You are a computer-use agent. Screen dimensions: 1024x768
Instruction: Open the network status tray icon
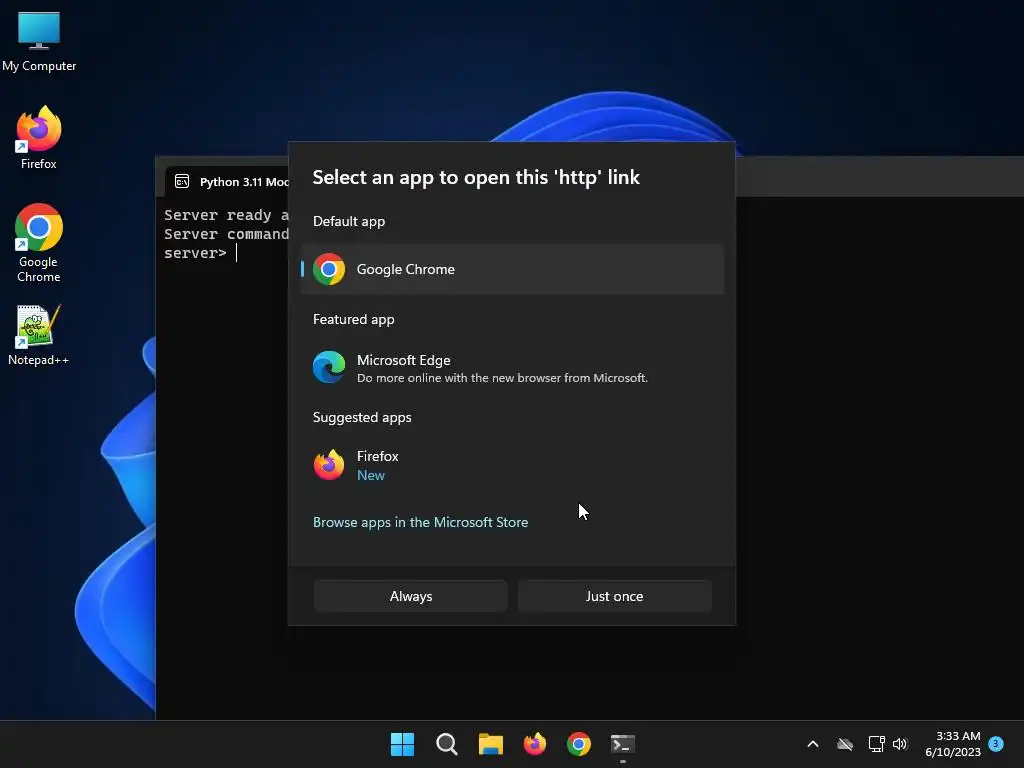pyautogui.click(x=876, y=744)
